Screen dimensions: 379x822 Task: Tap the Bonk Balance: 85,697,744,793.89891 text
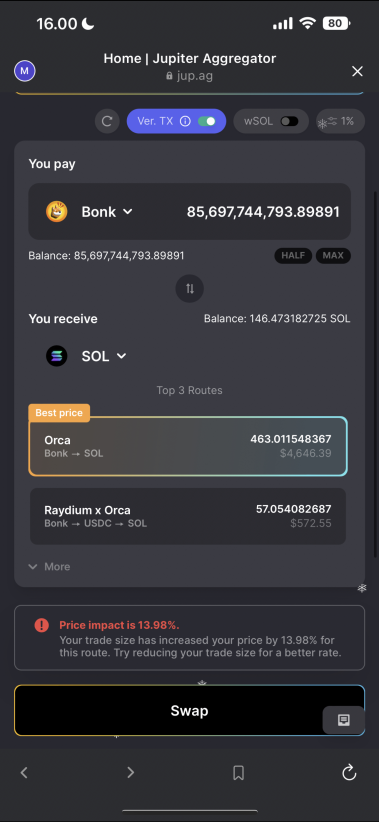pyautogui.click(x=106, y=256)
